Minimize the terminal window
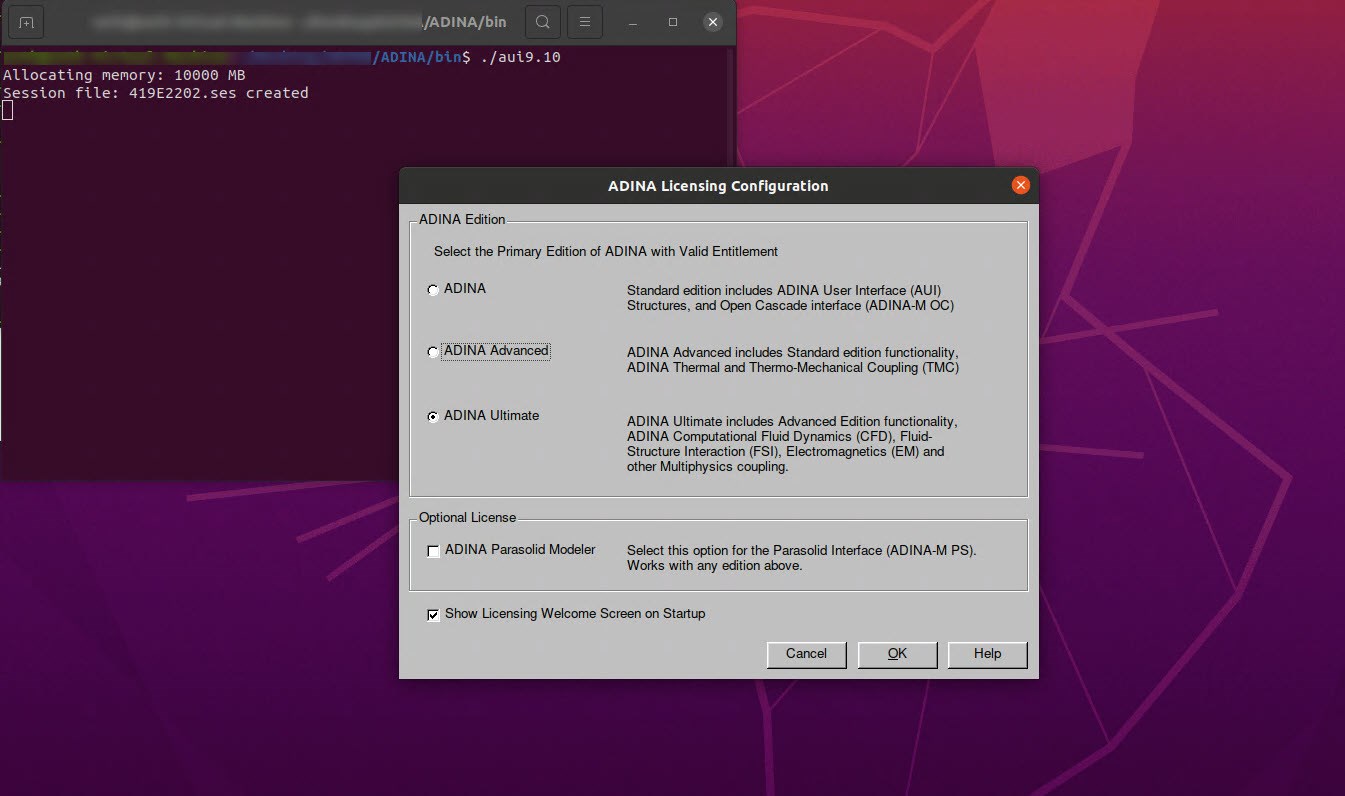This screenshot has width=1345, height=796. 632,21
